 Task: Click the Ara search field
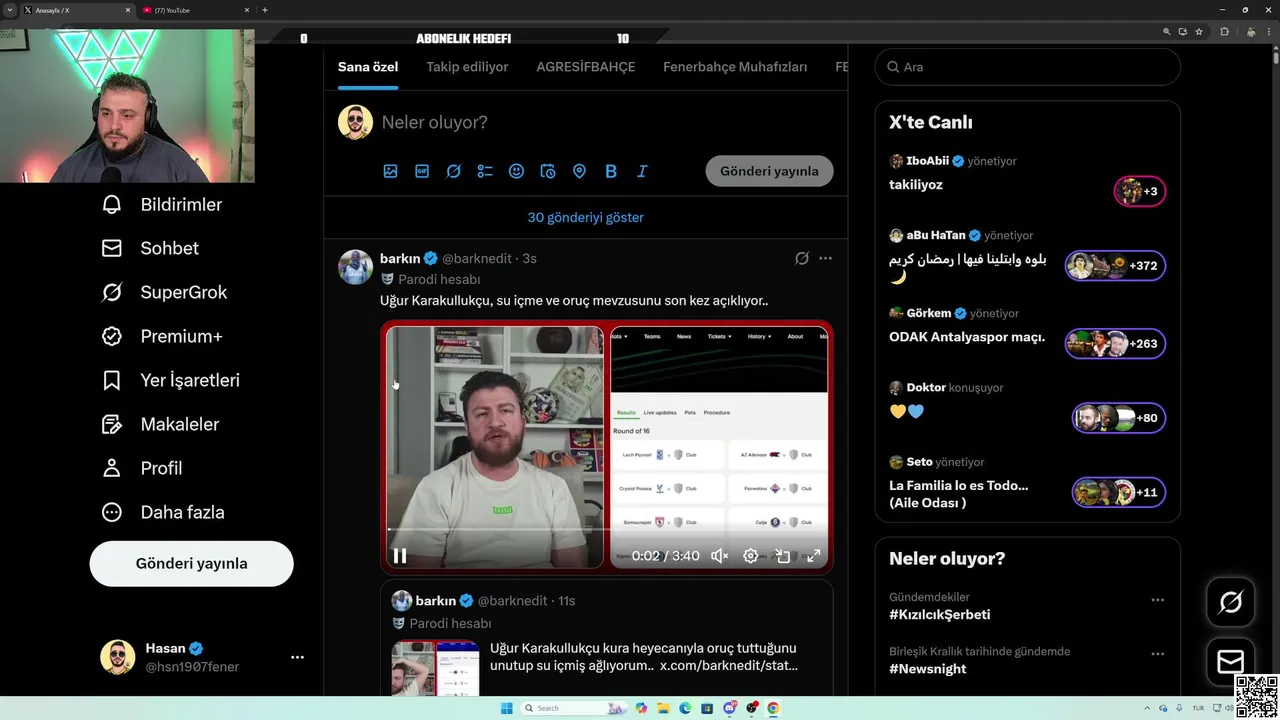click(1028, 67)
